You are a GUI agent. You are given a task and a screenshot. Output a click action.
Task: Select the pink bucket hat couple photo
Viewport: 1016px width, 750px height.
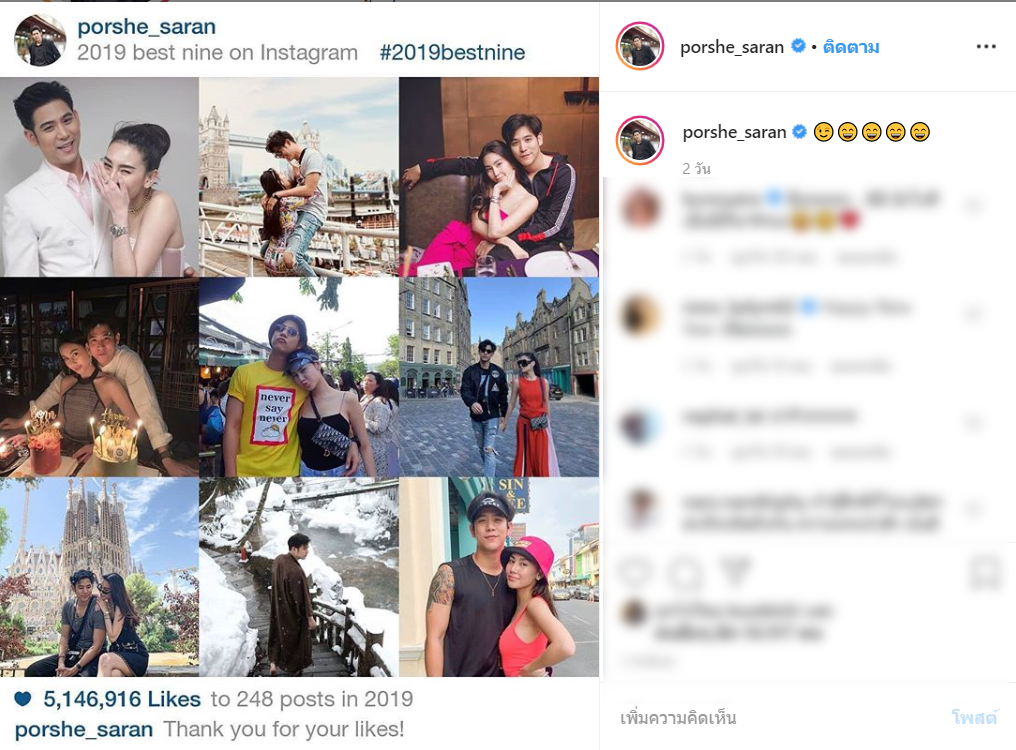[x=499, y=577]
